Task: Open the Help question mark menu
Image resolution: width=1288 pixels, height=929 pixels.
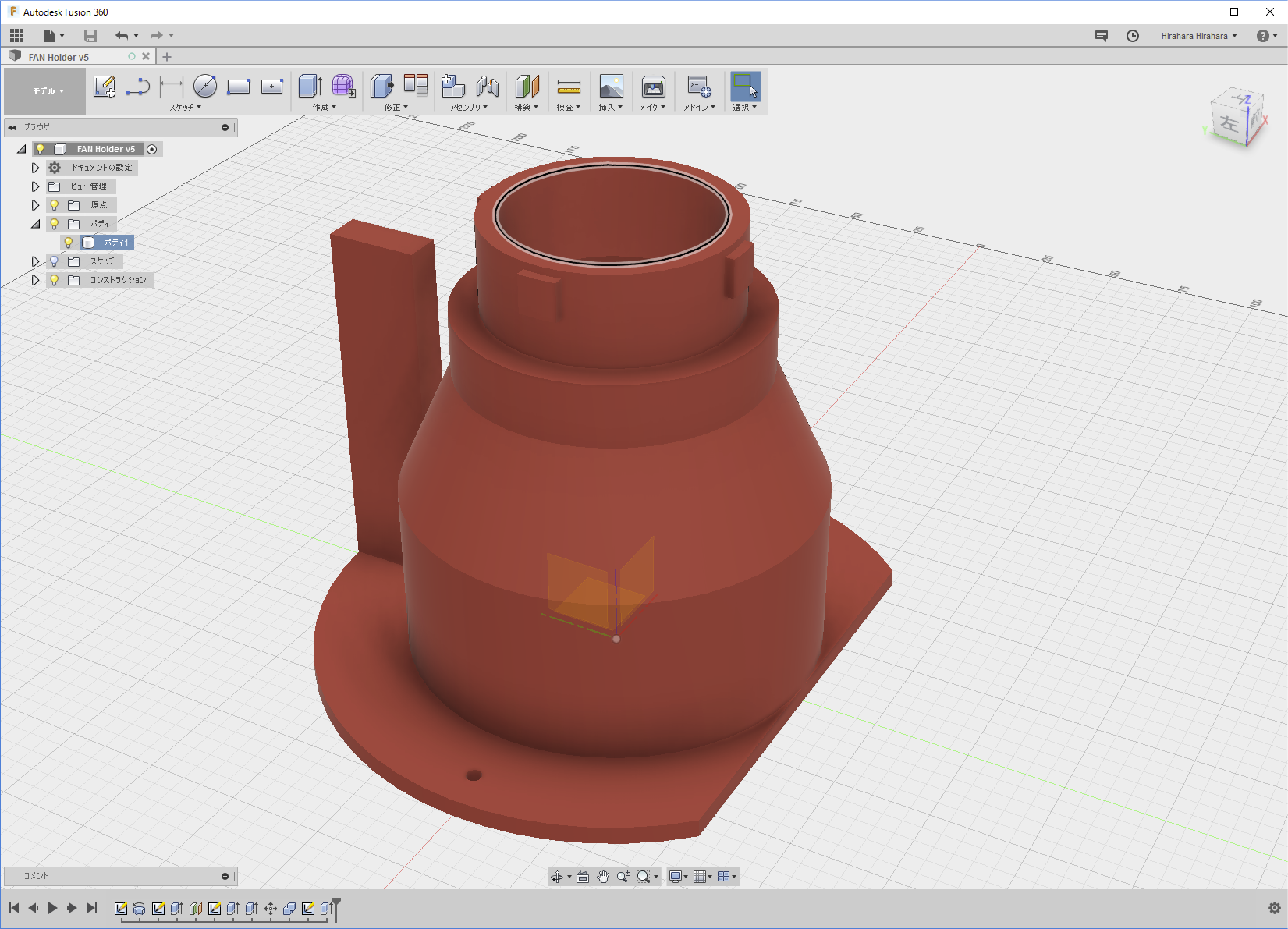Action: coord(1267,36)
